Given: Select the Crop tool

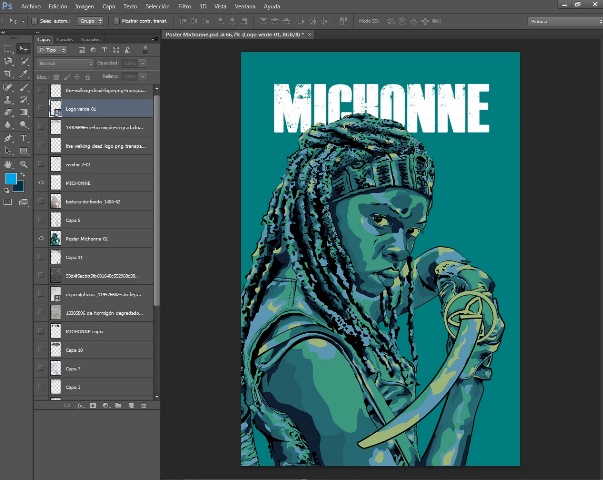Looking at the screenshot, I should pyautogui.click(x=8, y=74).
